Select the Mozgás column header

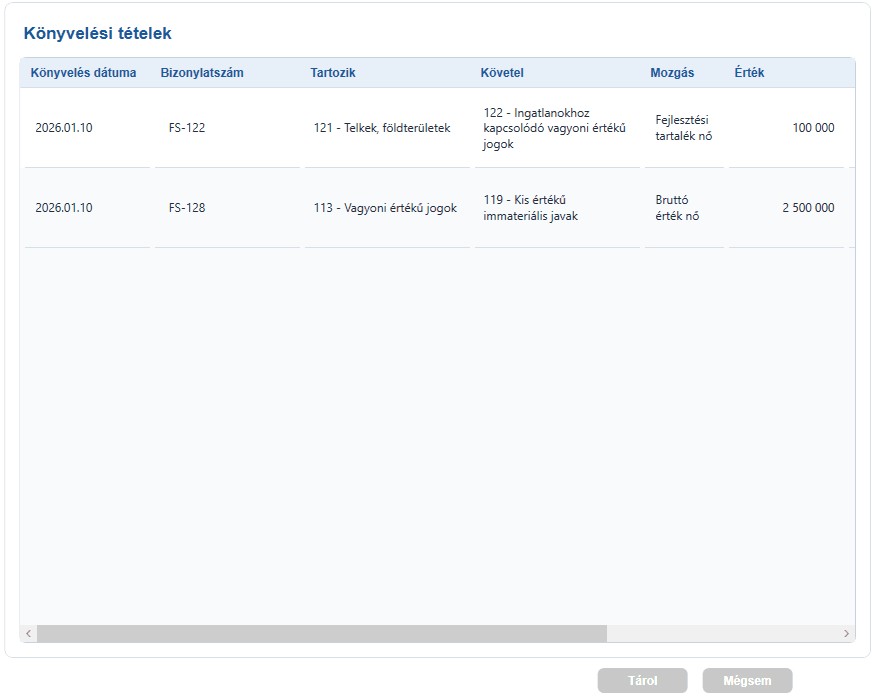[672, 73]
